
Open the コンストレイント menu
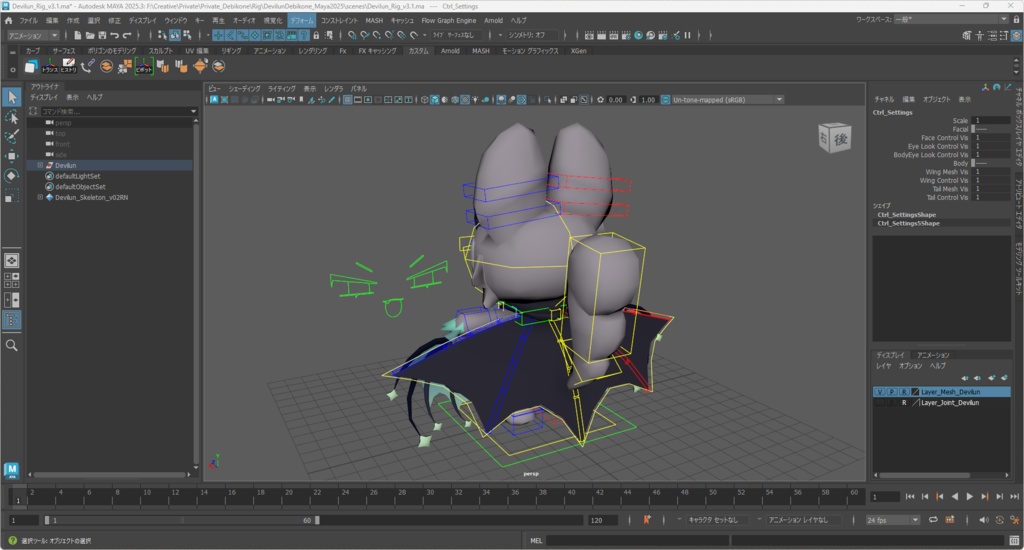click(339, 20)
